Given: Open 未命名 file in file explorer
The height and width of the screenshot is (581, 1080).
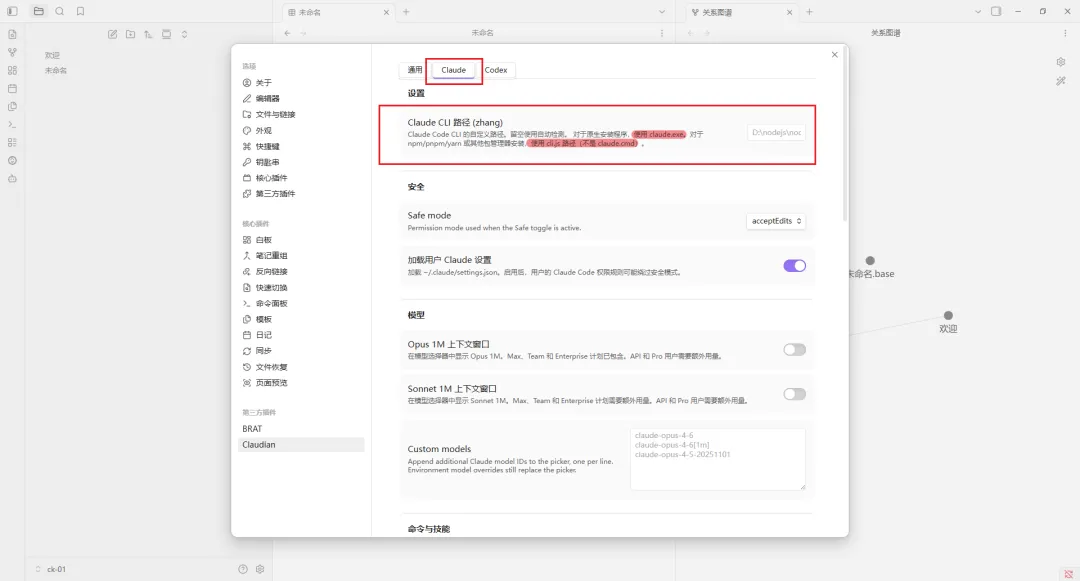Looking at the screenshot, I should pyautogui.click(x=56, y=70).
